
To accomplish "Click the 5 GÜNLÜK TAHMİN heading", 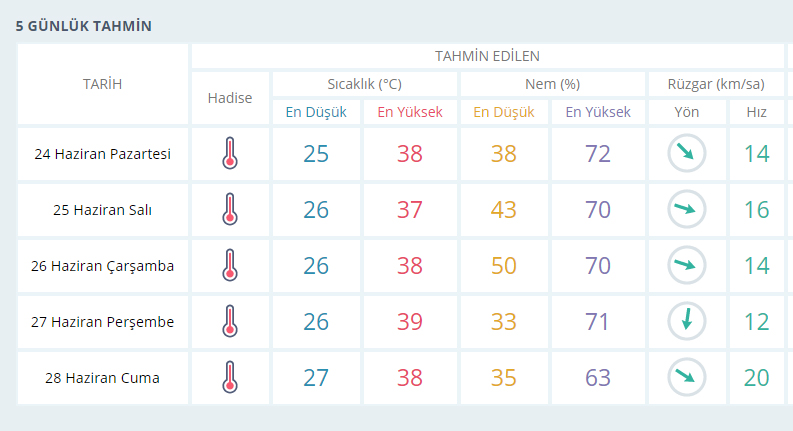I will pos(84,26).
